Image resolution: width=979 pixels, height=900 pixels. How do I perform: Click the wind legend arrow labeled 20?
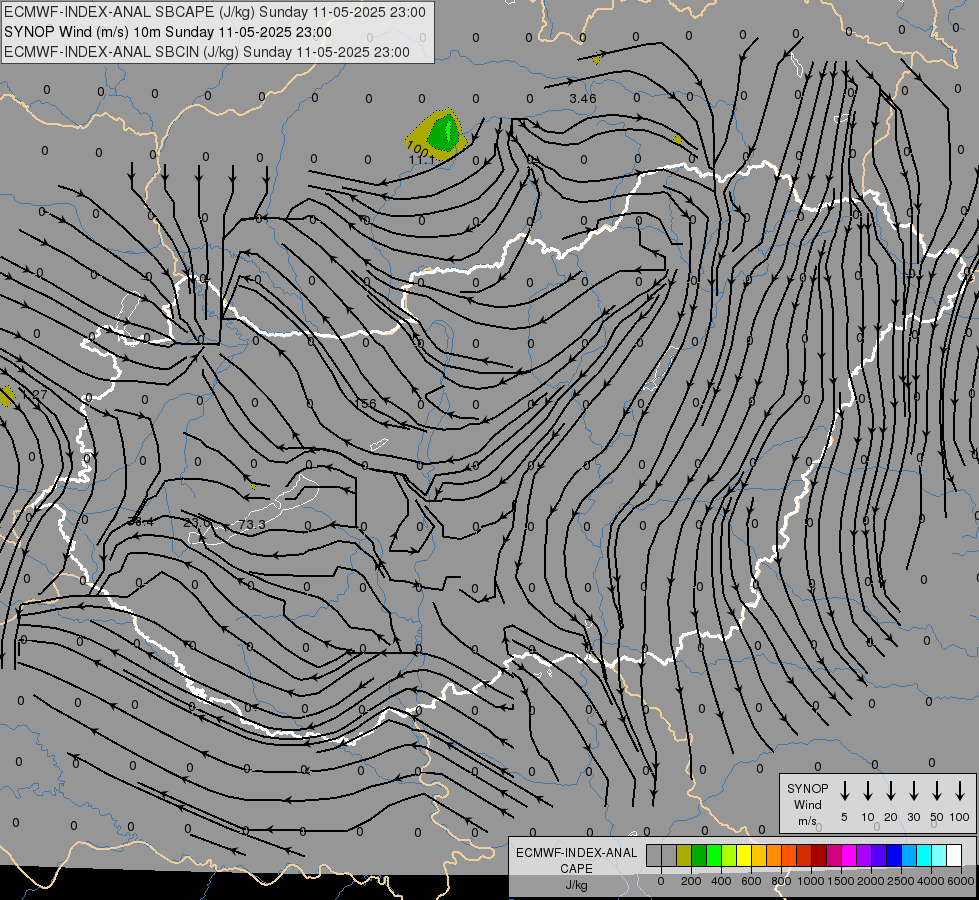(890, 791)
